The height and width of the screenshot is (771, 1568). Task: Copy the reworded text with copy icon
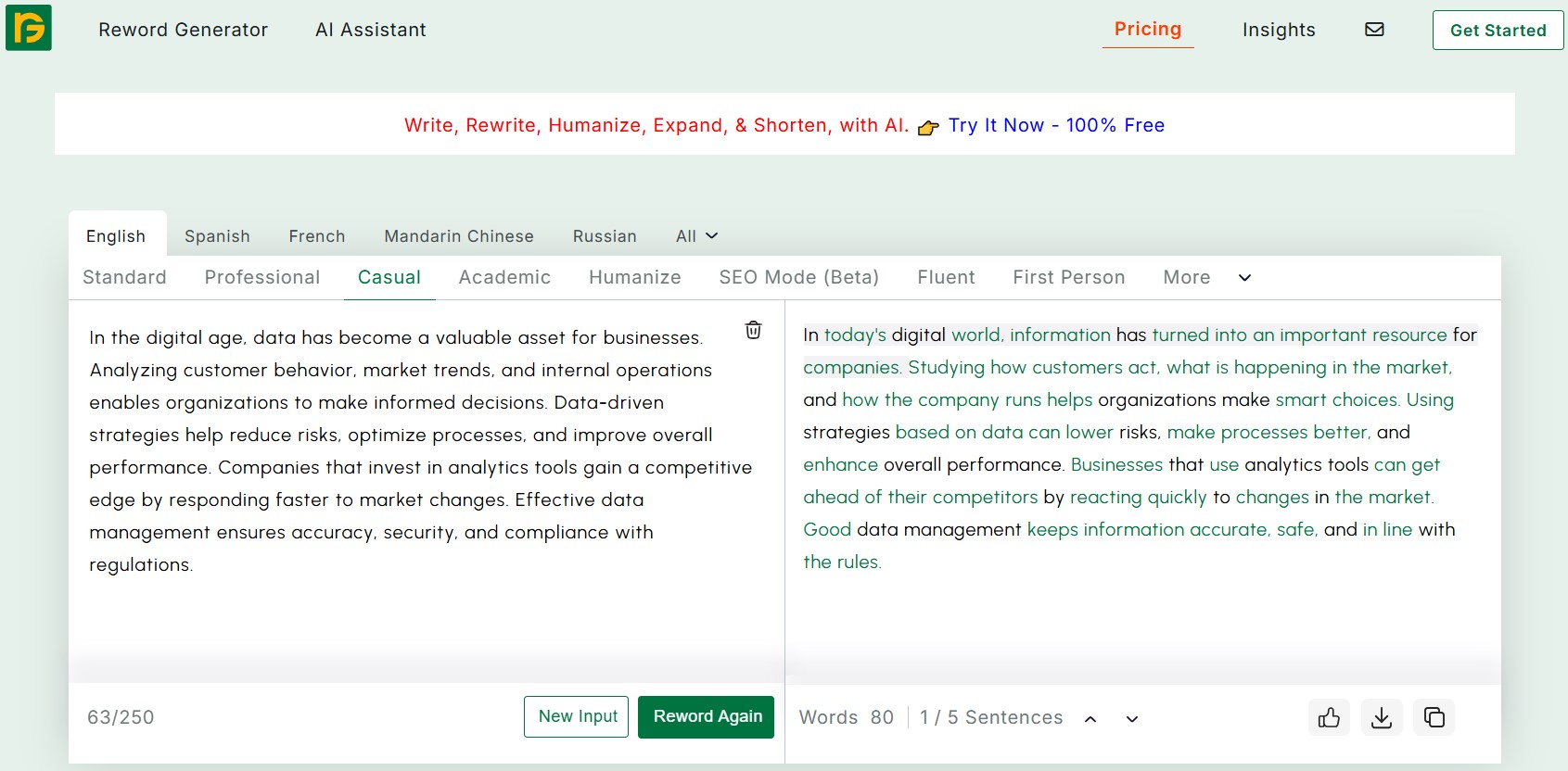(x=1434, y=717)
